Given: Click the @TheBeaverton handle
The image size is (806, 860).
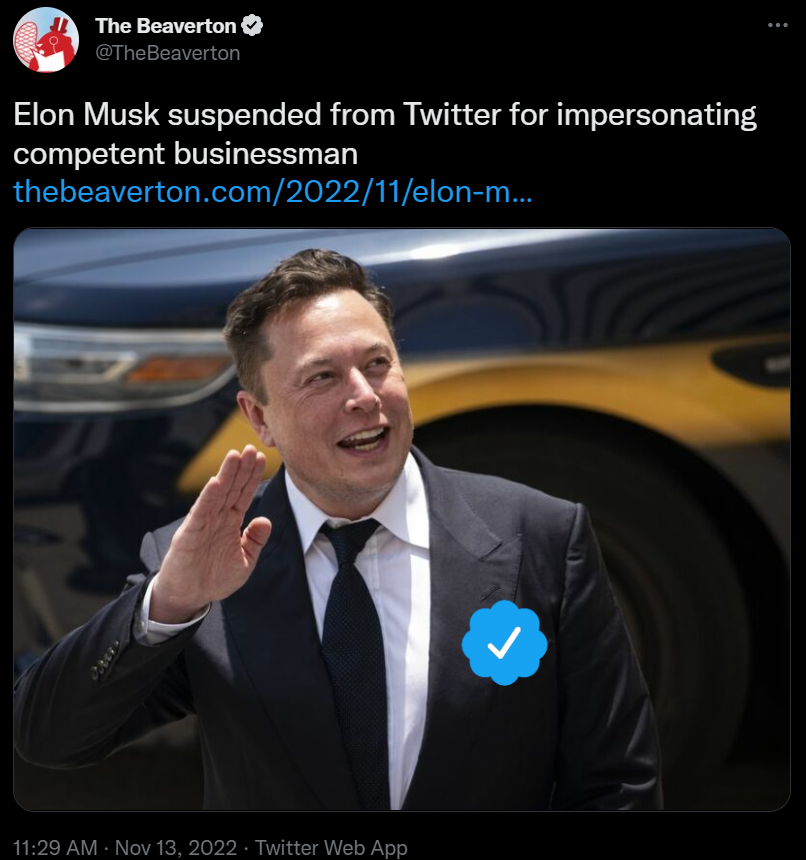Looking at the screenshot, I should [167, 52].
